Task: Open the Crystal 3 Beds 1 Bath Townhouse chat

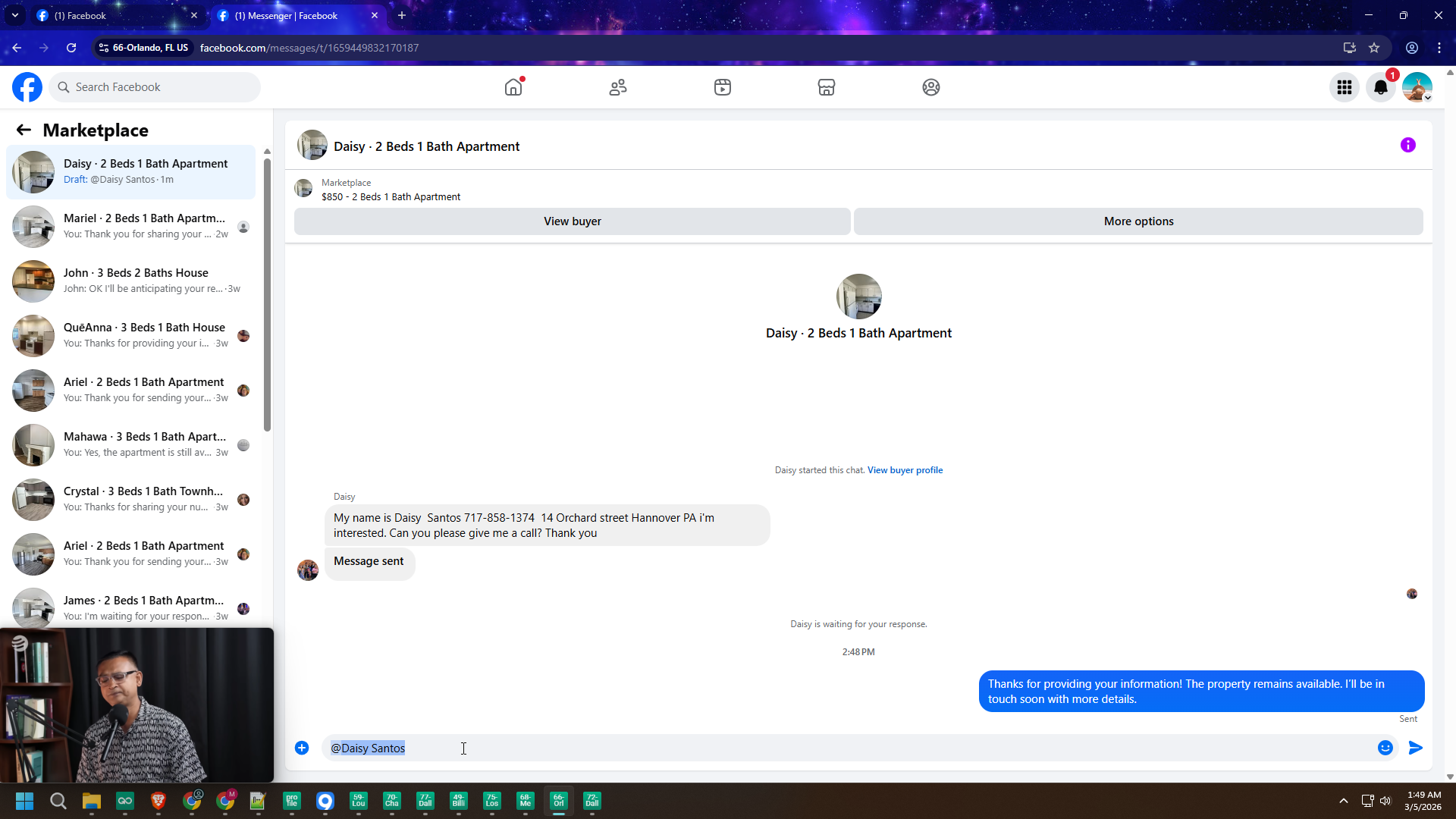Action: tap(130, 500)
